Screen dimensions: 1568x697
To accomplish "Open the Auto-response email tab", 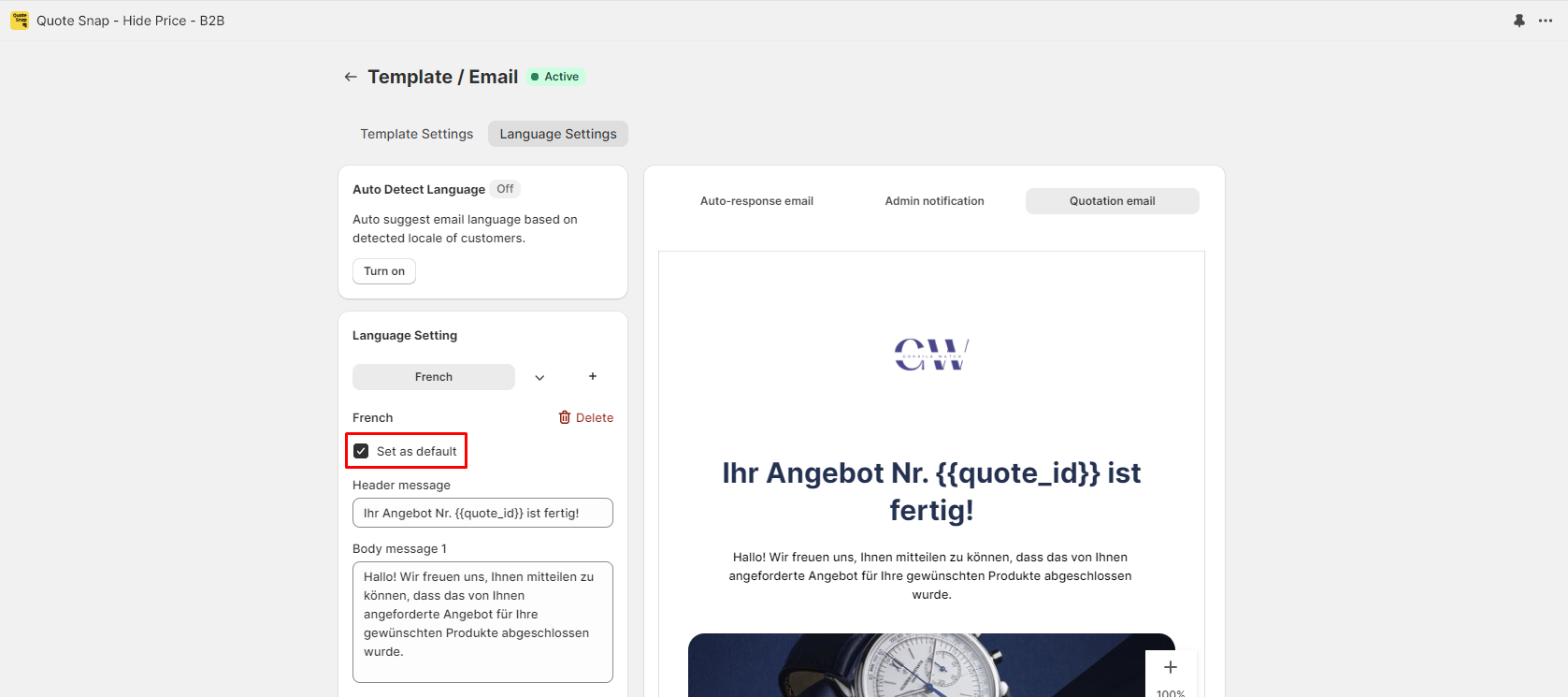I will (x=757, y=201).
